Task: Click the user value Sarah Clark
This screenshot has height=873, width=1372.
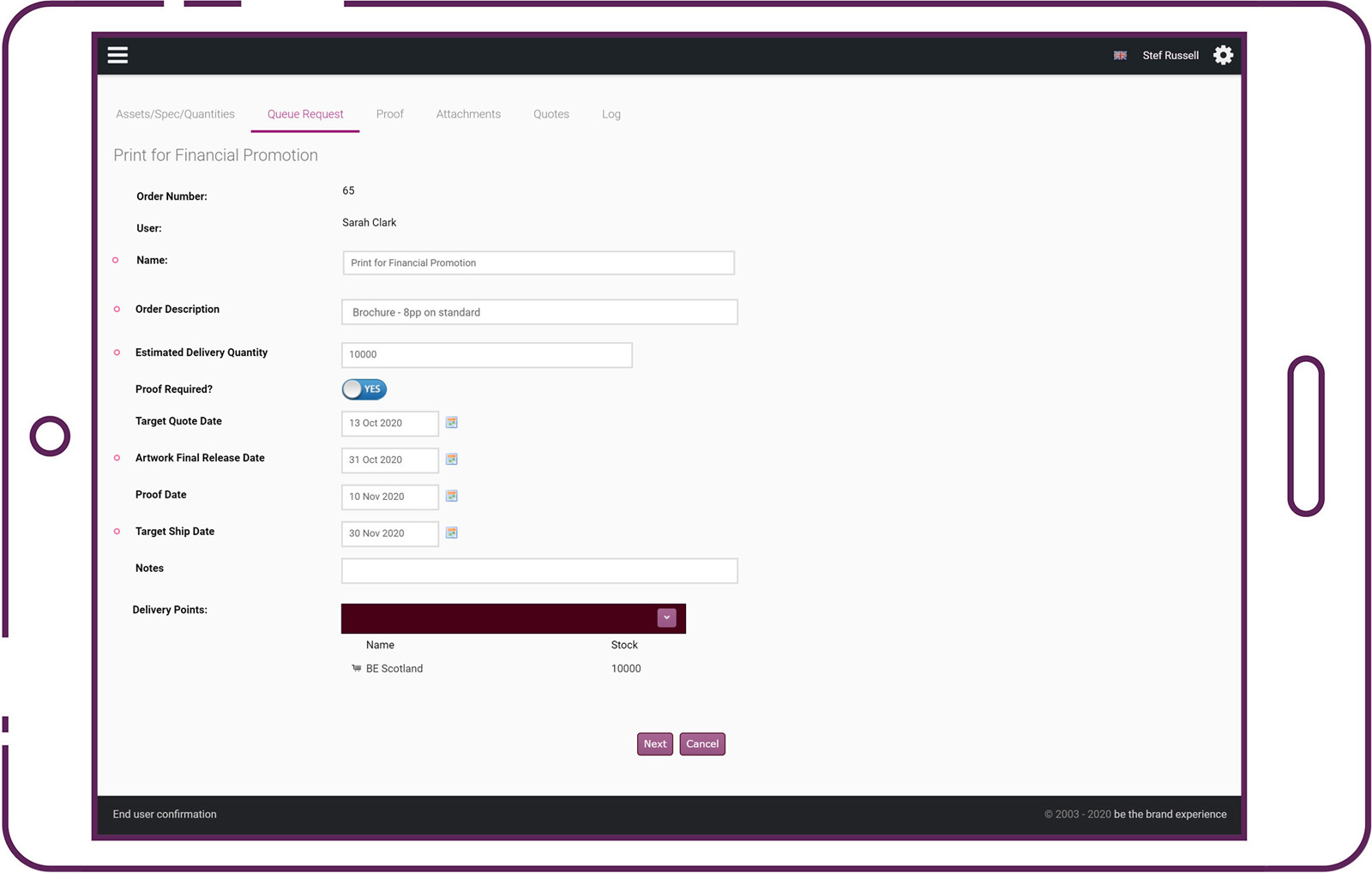Action: pyautogui.click(x=370, y=223)
